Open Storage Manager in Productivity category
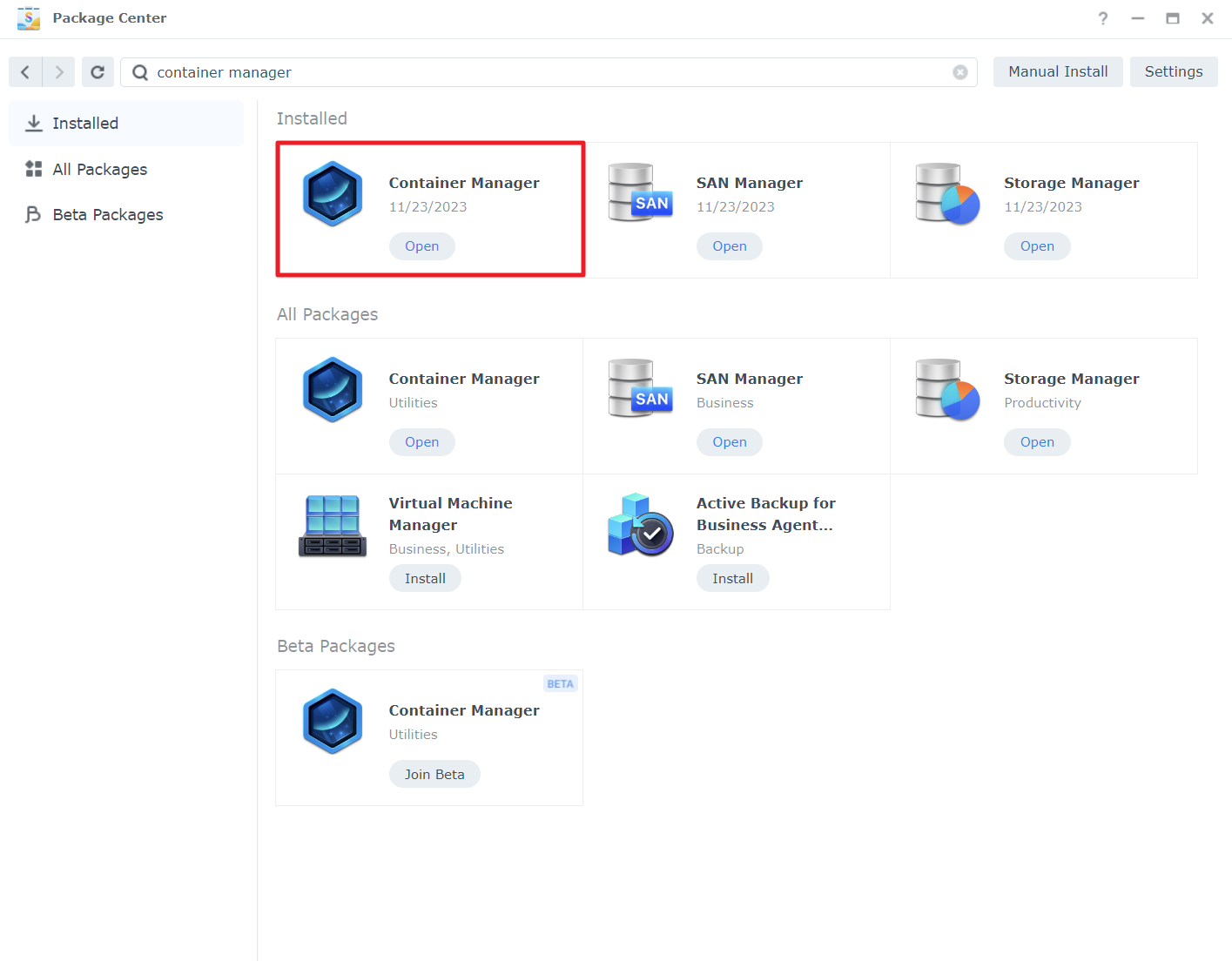 click(x=1037, y=442)
